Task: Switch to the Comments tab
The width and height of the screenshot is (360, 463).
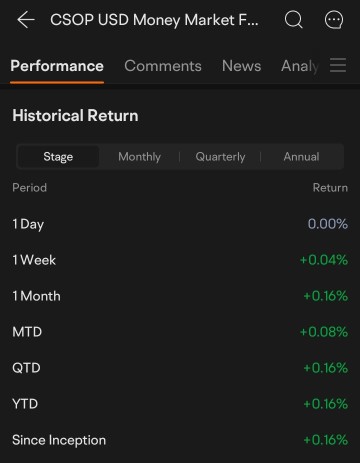Action: [163, 66]
